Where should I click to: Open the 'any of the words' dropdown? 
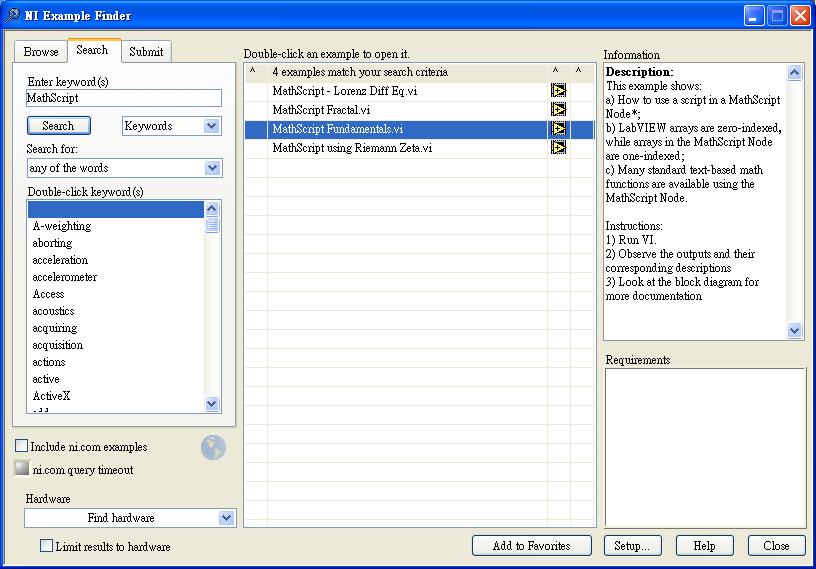click(212, 168)
